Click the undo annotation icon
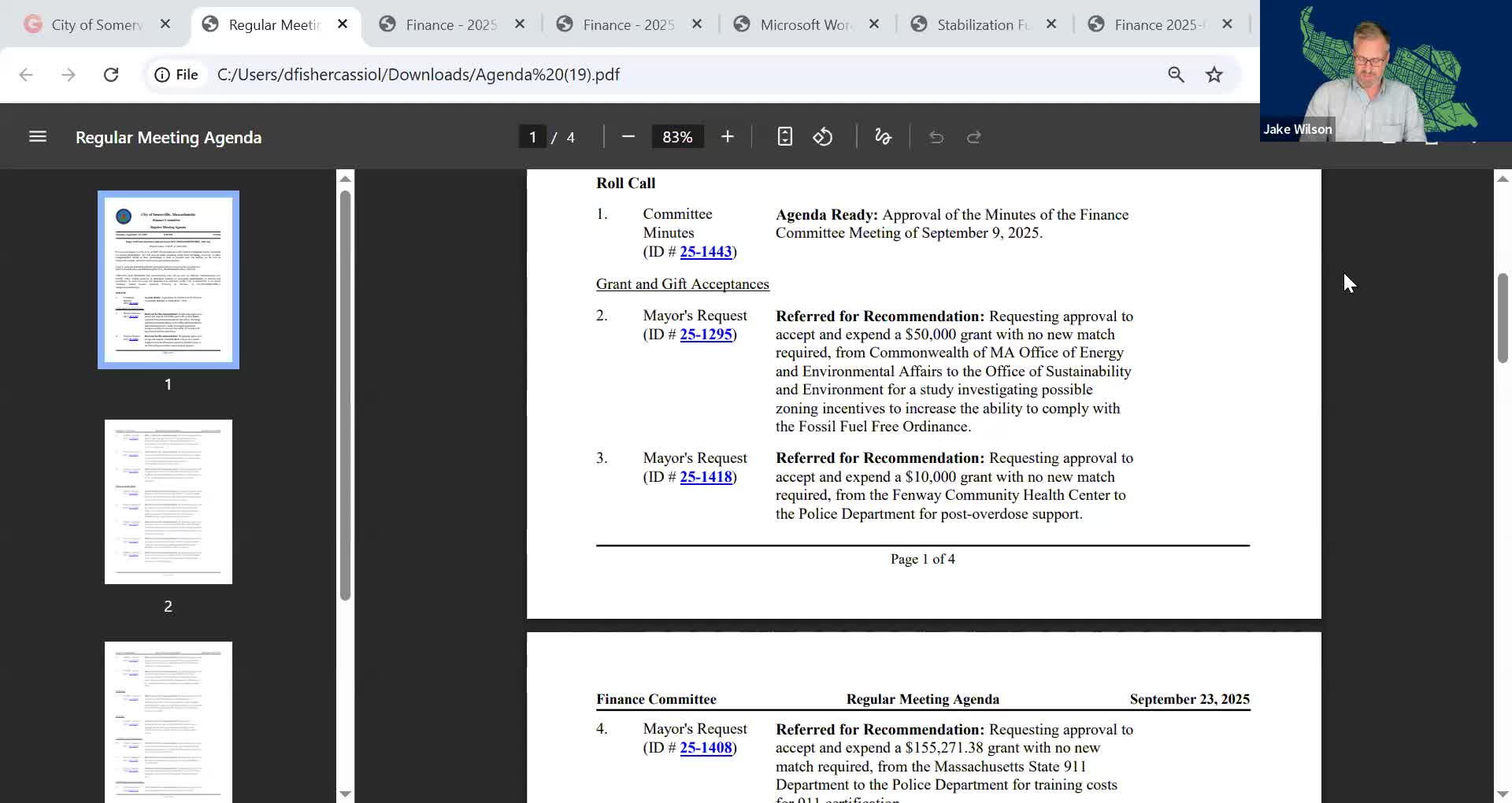Screen dimensions: 1512x803 pyautogui.click(x=936, y=137)
